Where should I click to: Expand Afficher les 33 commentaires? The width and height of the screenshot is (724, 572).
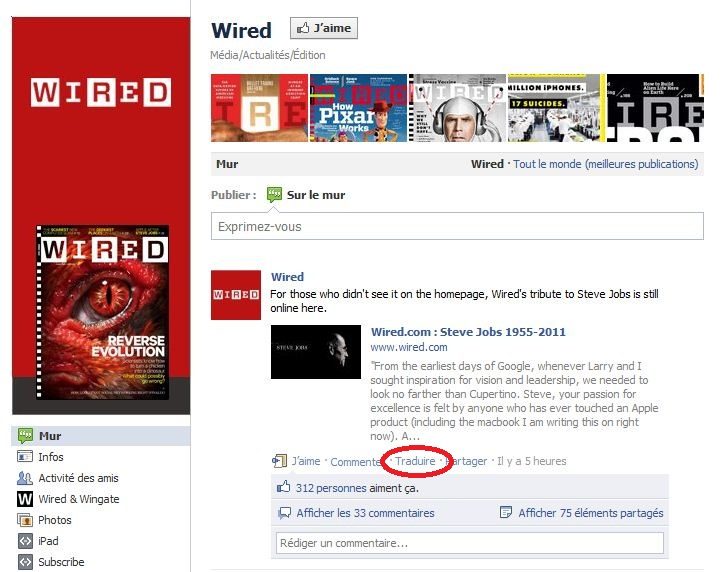click(x=365, y=513)
